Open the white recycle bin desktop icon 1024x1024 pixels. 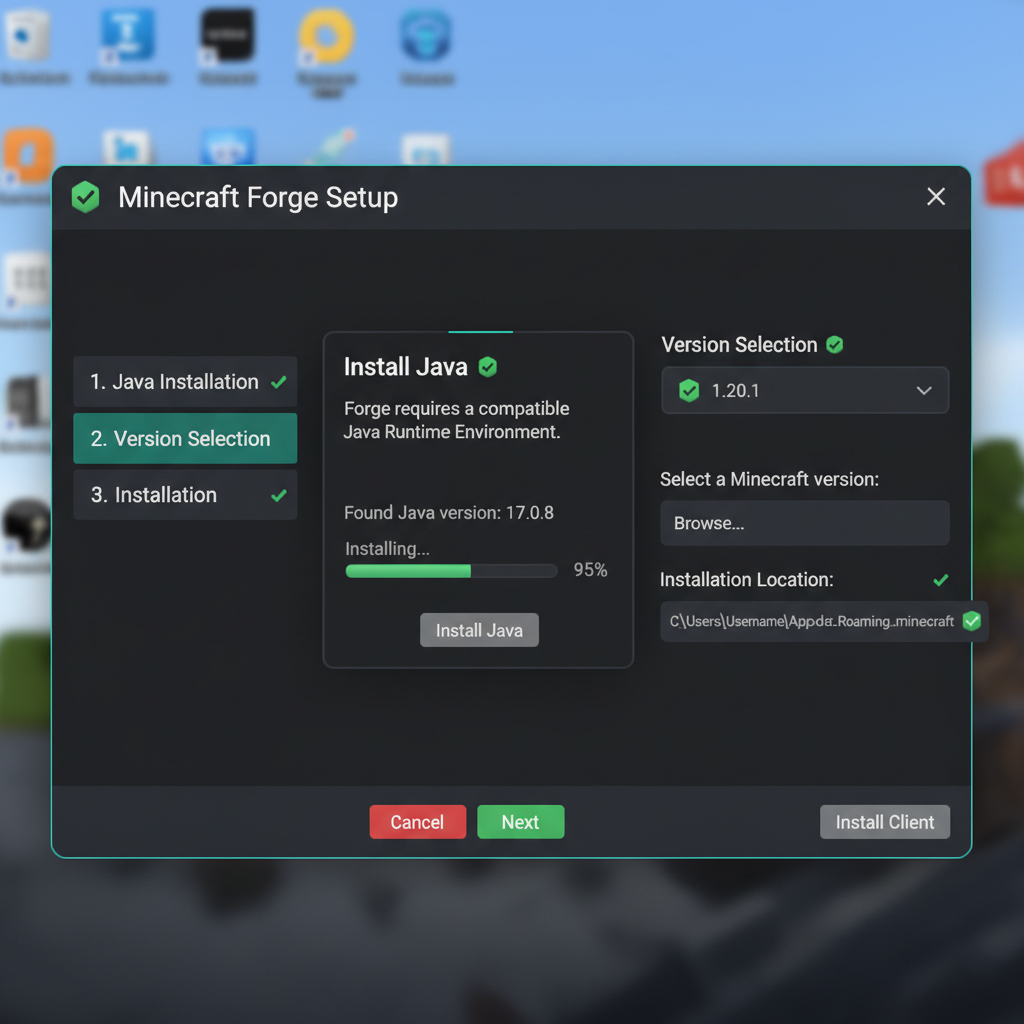tap(27, 35)
